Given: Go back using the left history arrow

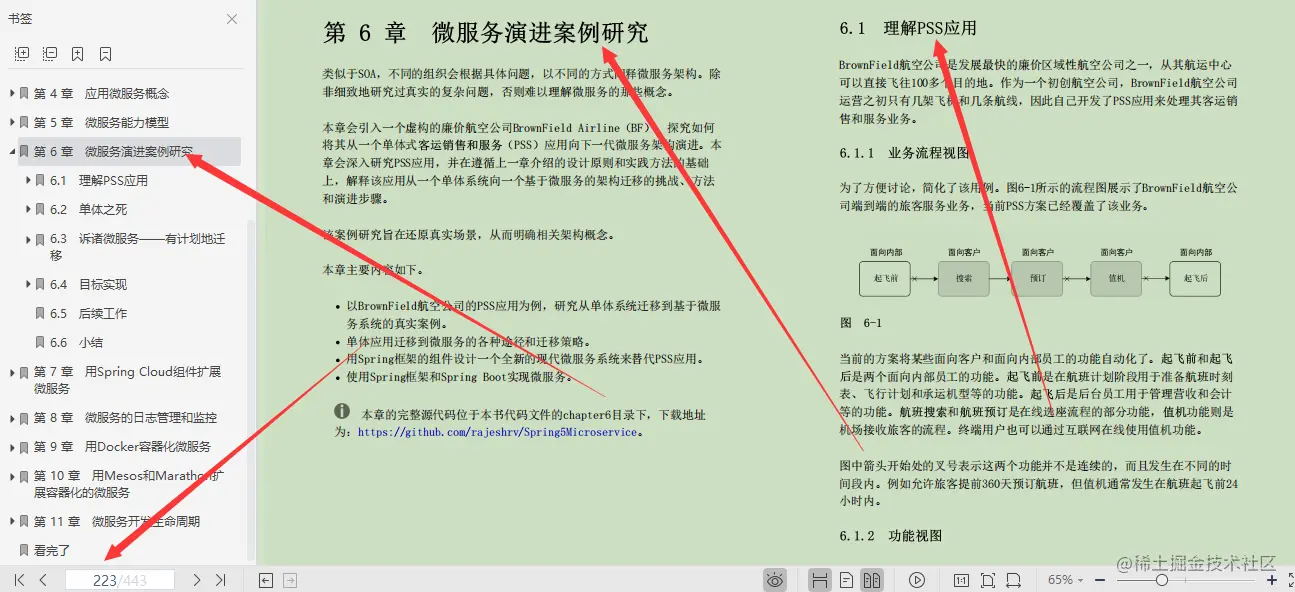Looking at the screenshot, I should coord(264,579).
